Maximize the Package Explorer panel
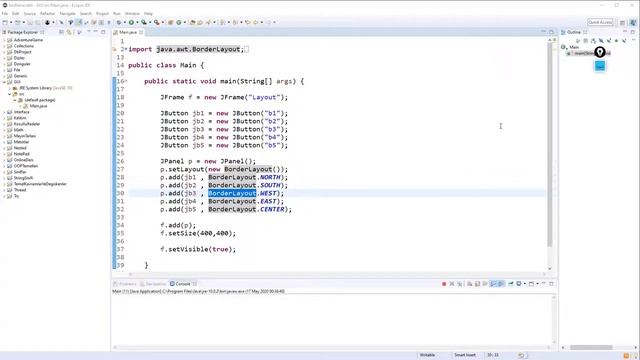This screenshot has height=360, width=640. point(103,32)
